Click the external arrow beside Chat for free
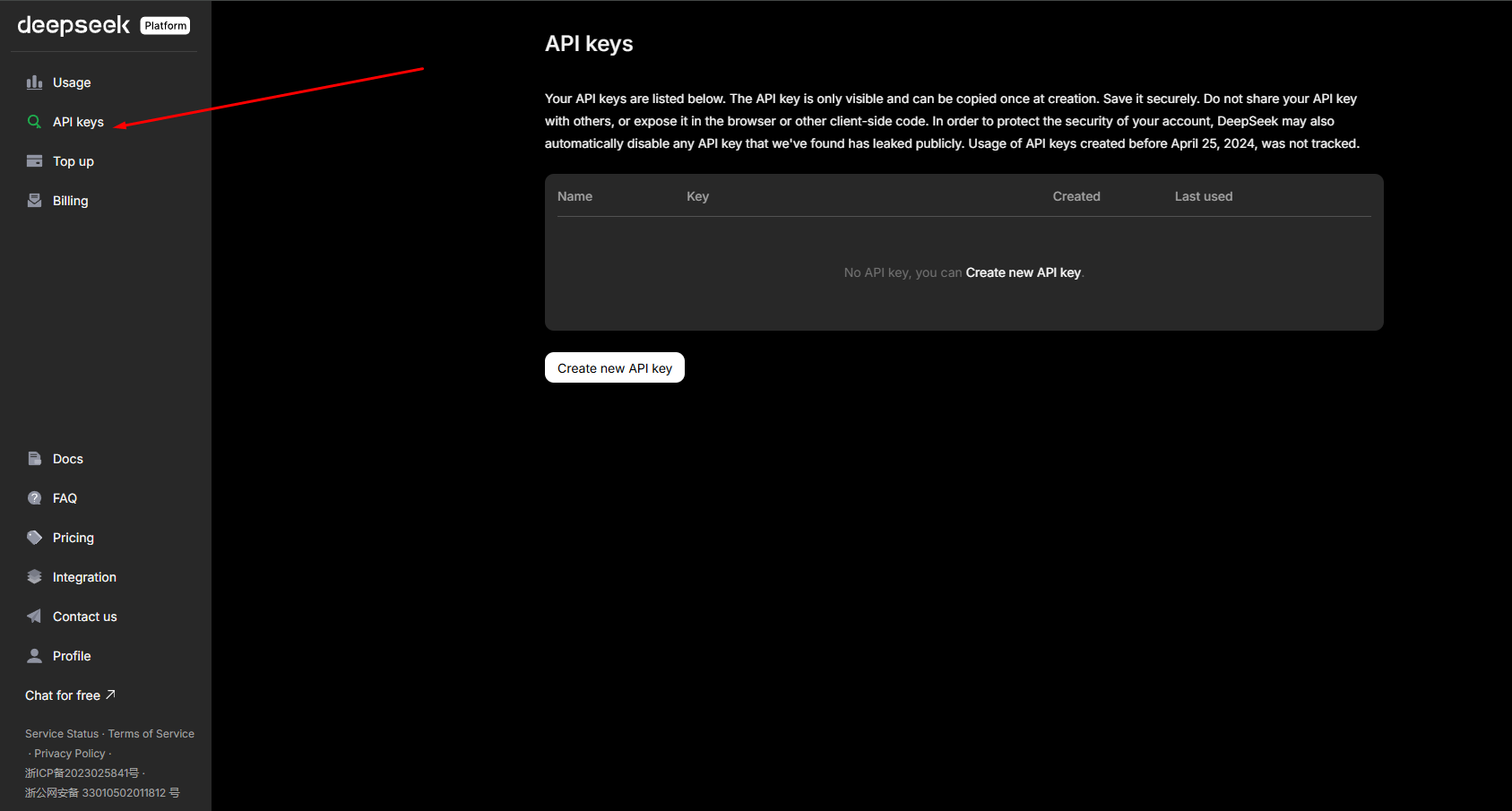Viewport: 1512px width, 811px height. [110, 695]
